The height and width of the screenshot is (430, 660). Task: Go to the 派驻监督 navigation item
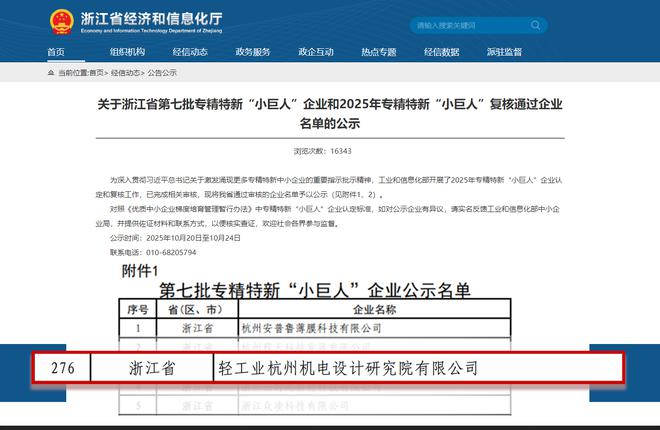[504, 52]
